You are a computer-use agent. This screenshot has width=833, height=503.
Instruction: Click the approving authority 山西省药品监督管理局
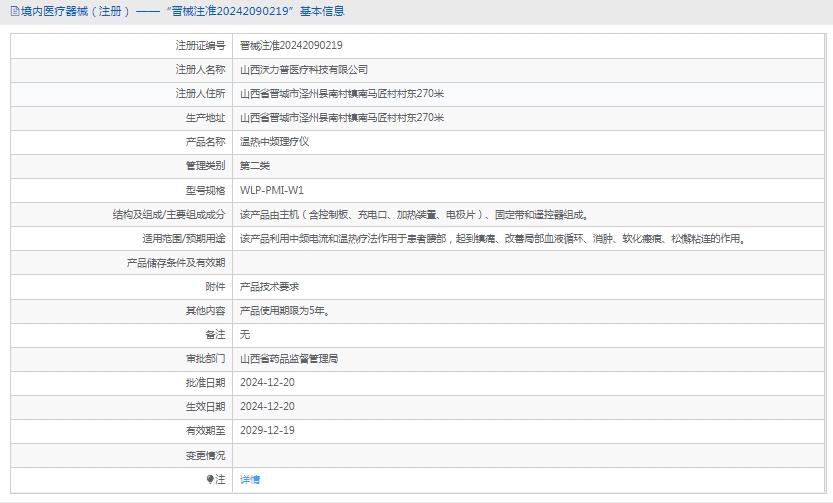coord(289,358)
